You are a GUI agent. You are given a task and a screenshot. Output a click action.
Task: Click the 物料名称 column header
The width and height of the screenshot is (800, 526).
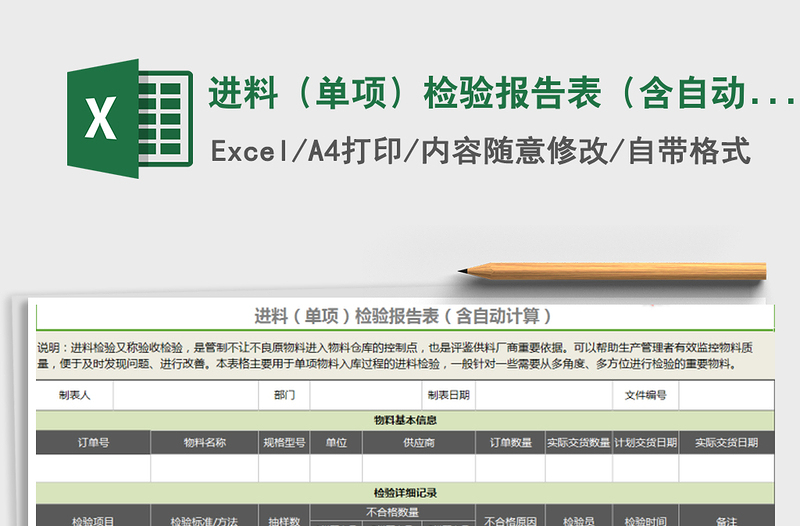click(x=205, y=442)
